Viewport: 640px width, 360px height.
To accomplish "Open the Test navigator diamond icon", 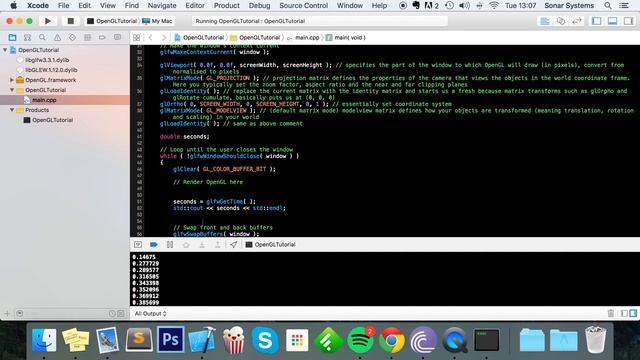I will (x=72, y=38).
